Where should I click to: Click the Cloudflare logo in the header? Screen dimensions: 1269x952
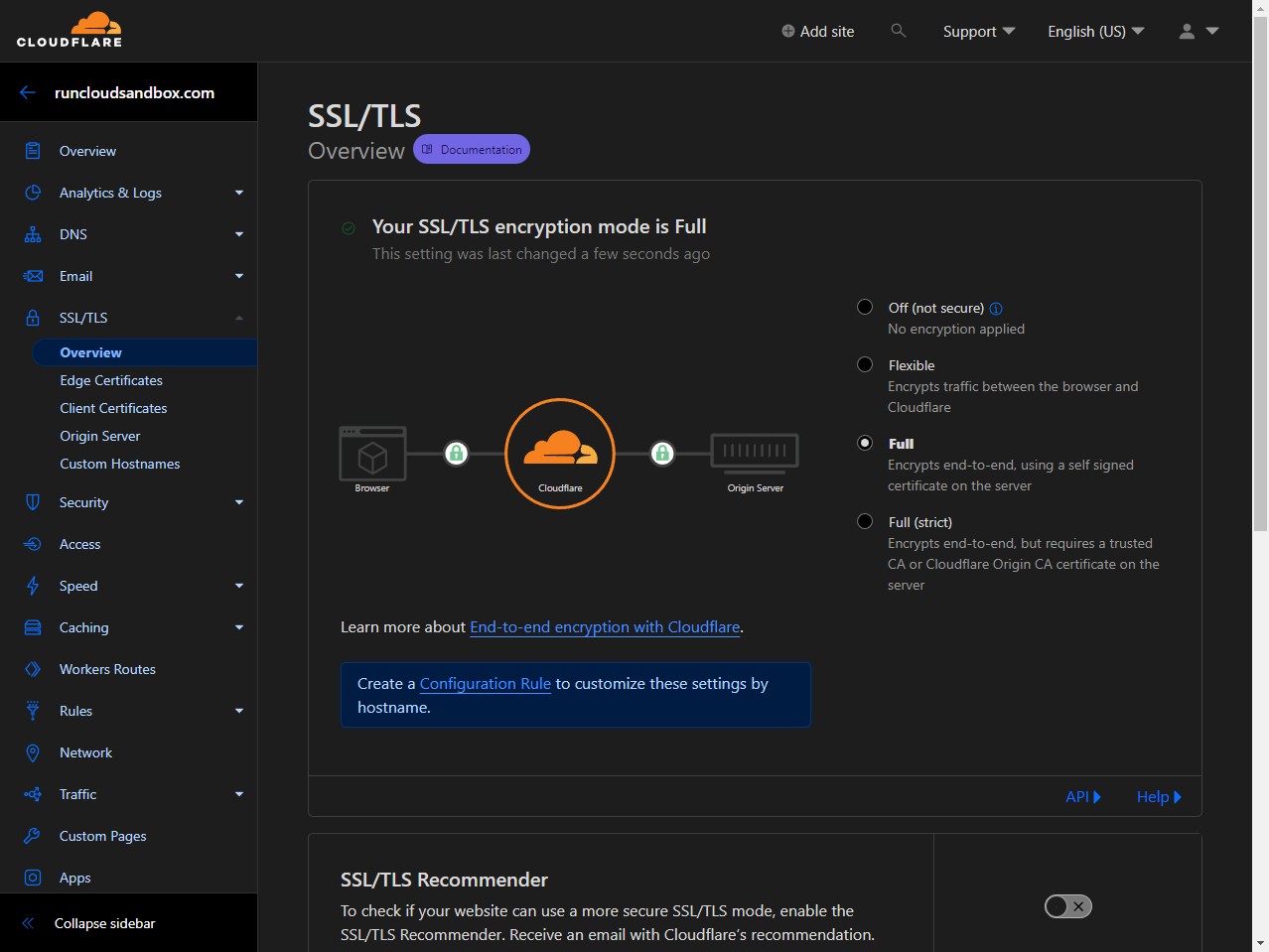coord(70,30)
